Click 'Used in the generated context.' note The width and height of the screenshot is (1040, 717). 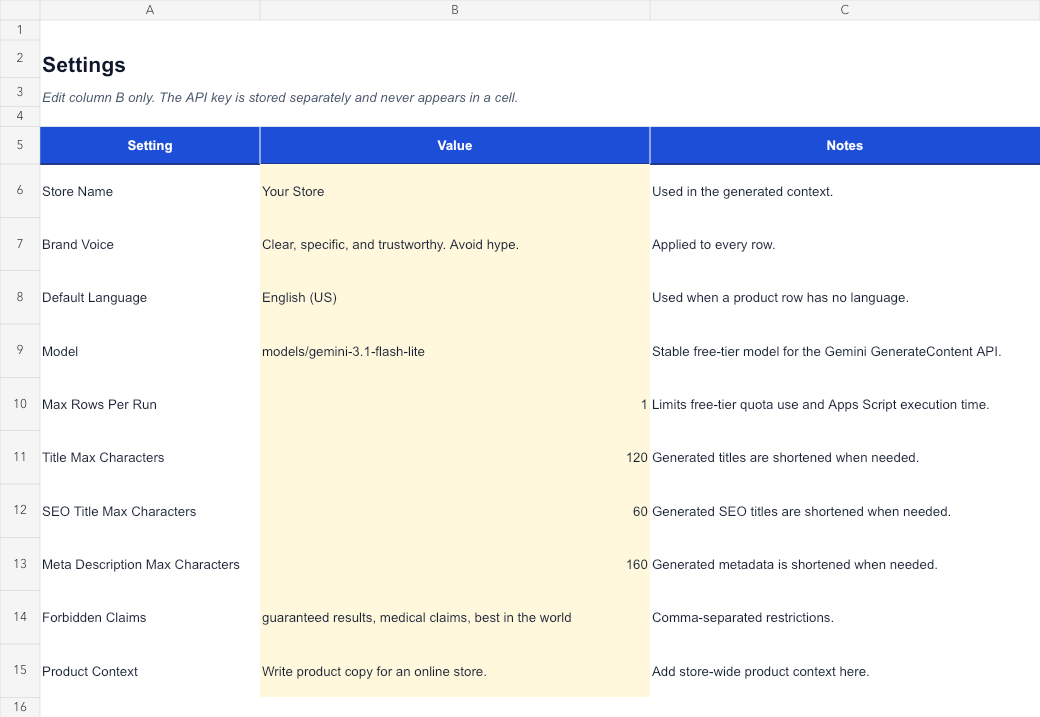pos(742,192)
